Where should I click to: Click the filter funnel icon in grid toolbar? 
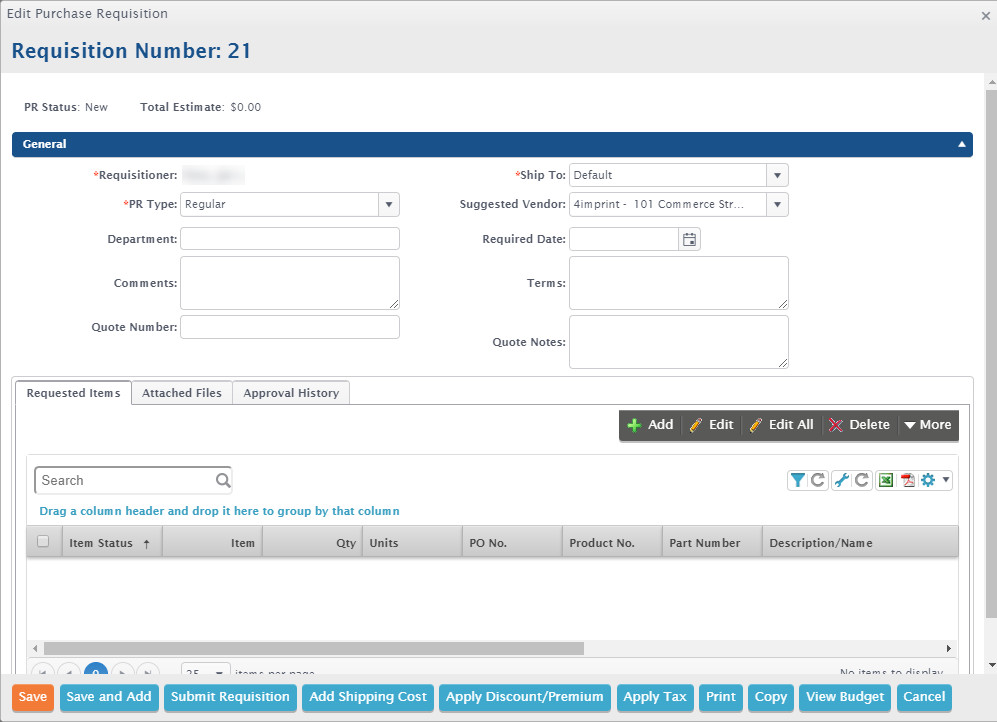point(797,481)
